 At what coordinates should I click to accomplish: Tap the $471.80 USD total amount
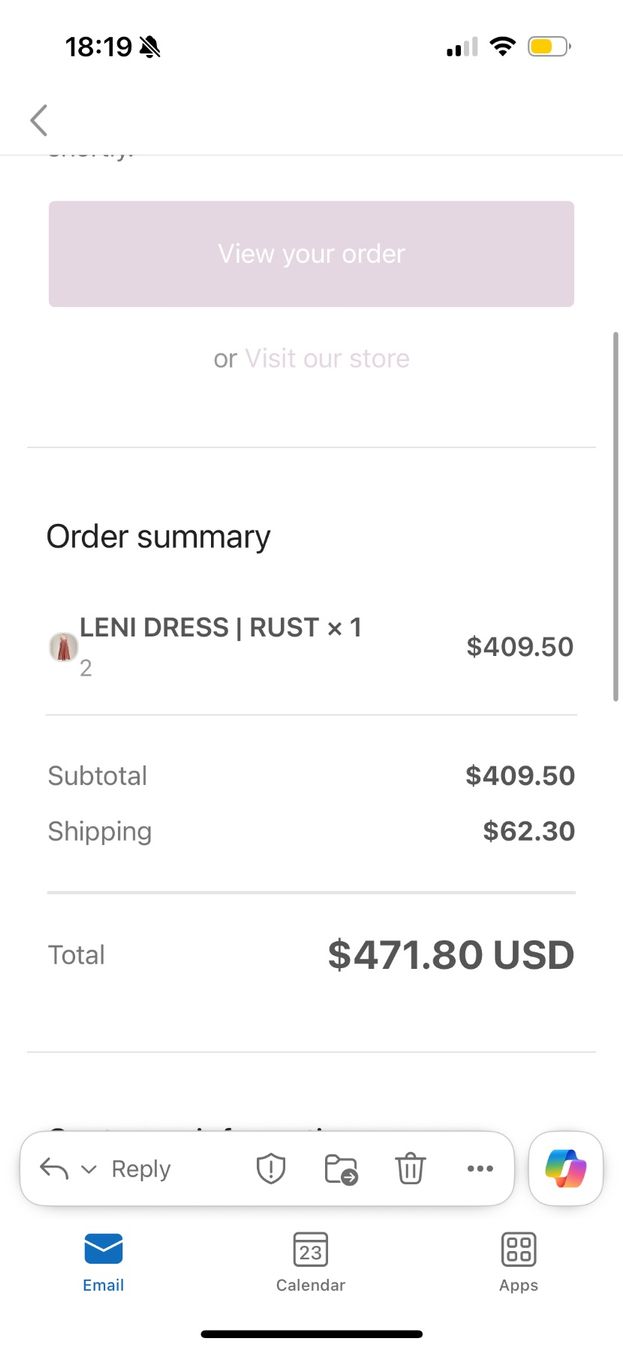[x=451, y=955]
